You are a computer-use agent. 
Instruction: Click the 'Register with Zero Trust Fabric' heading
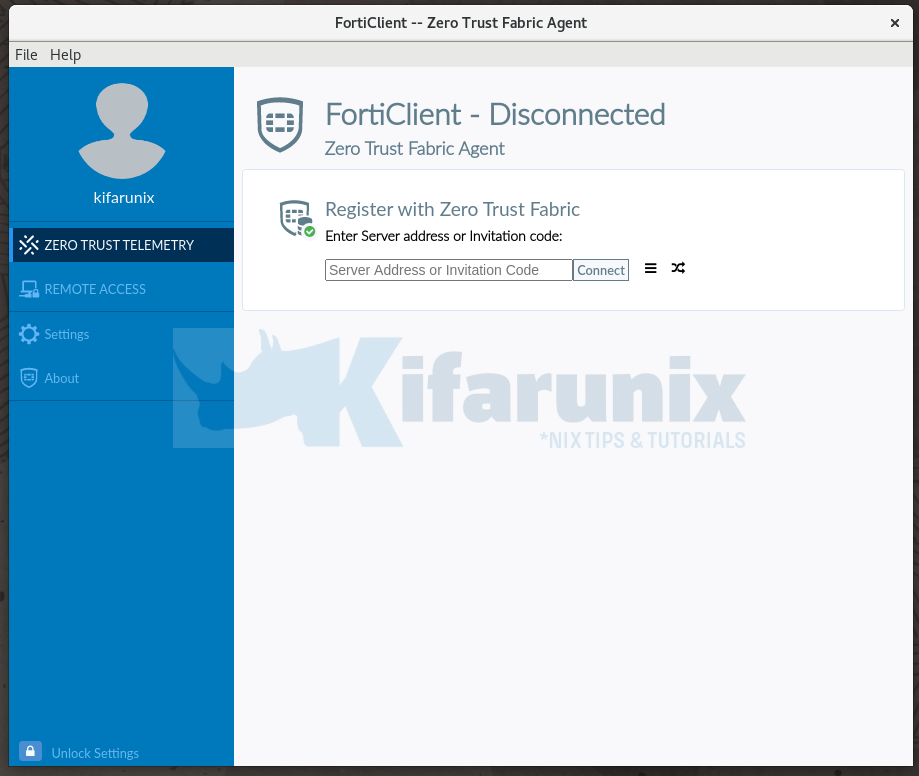click(x=452, y=209)
